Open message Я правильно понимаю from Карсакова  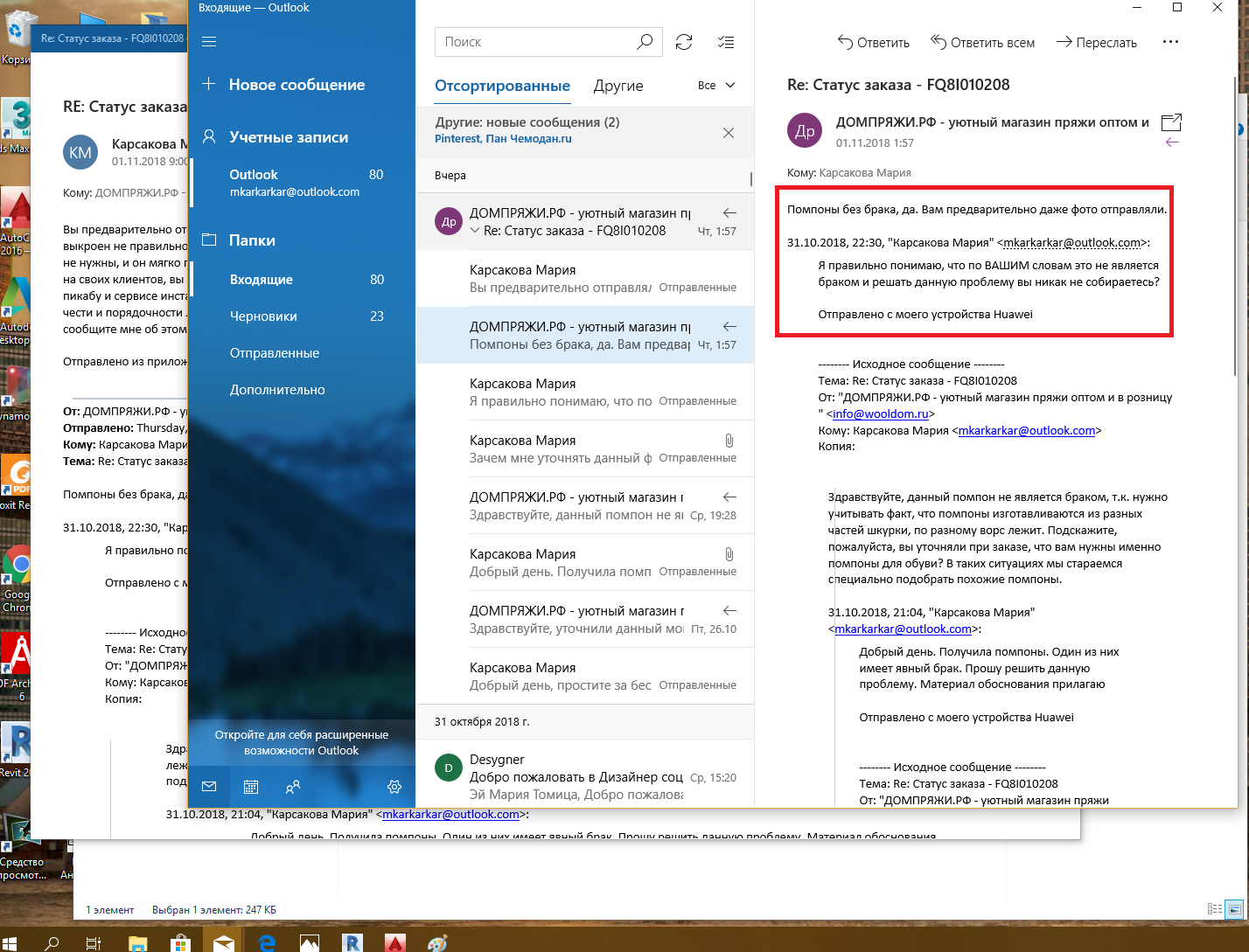click(585, 392)
